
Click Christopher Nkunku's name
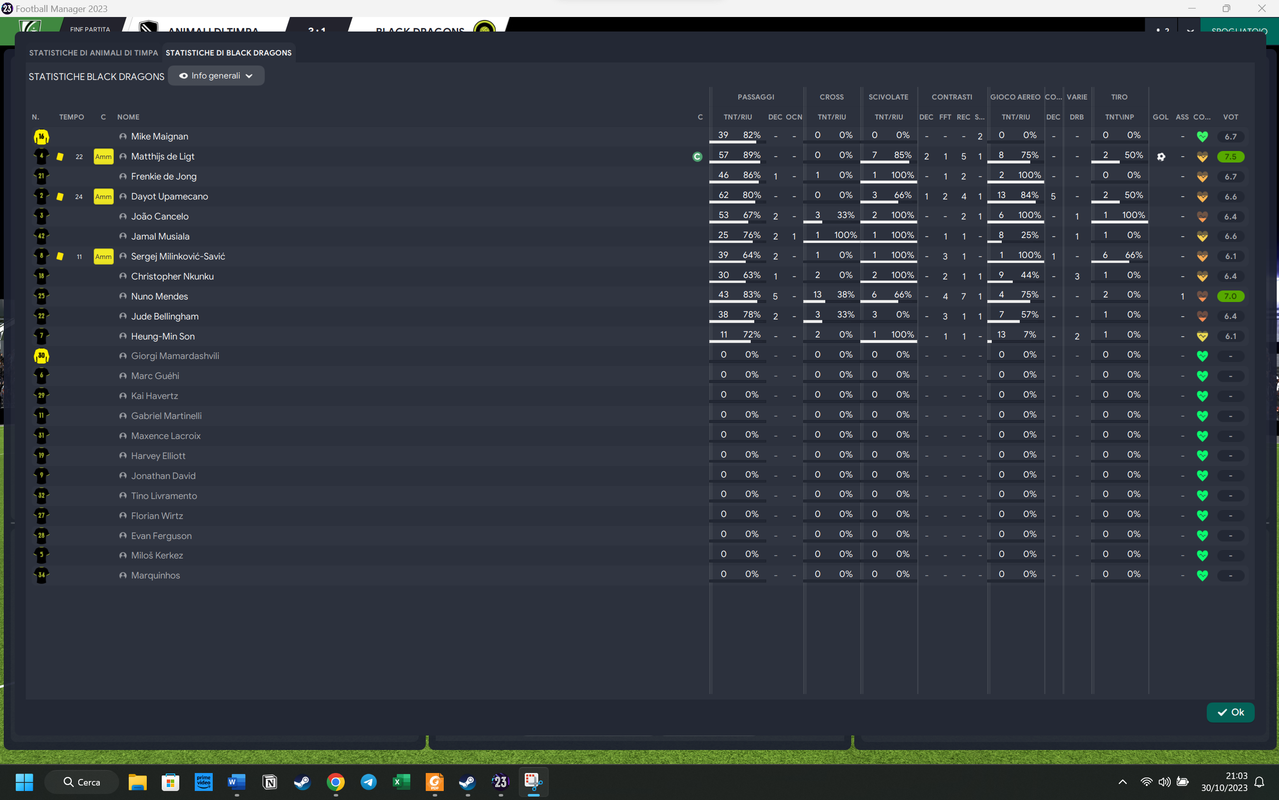(x=172, y=276)
